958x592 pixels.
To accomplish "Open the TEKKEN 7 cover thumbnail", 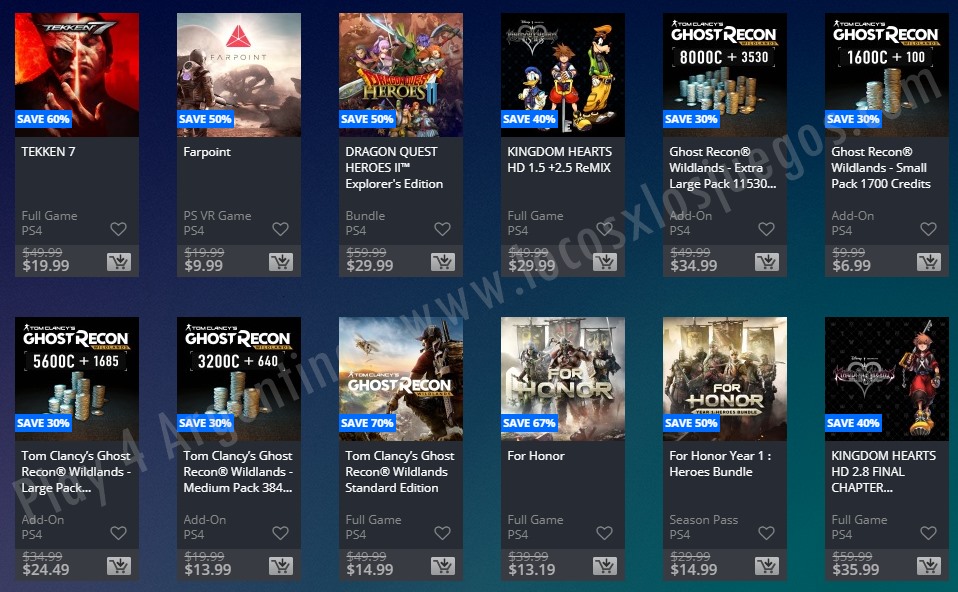I will click(77, 75).
